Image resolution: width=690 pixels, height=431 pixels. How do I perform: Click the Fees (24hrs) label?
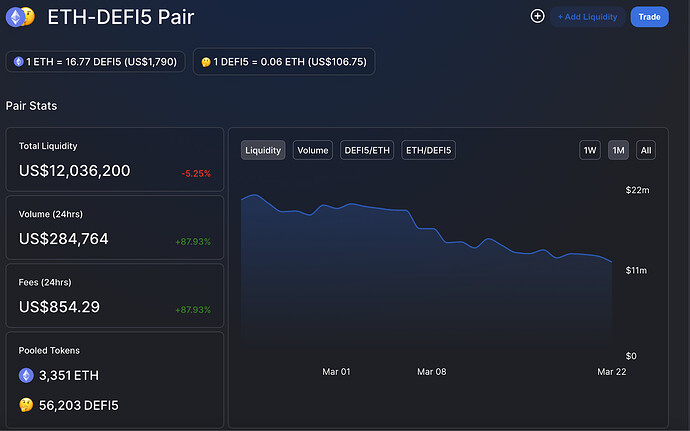(x=45, y=282)
